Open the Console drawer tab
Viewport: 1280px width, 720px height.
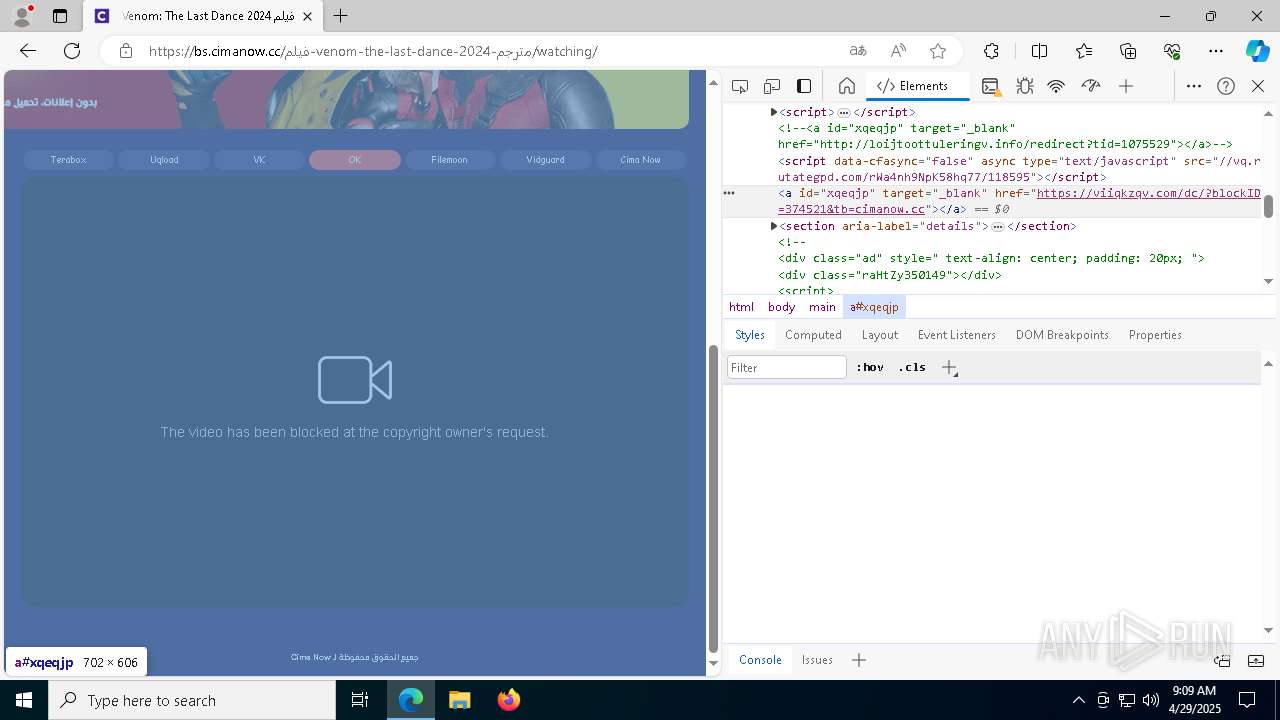point(760,660)
